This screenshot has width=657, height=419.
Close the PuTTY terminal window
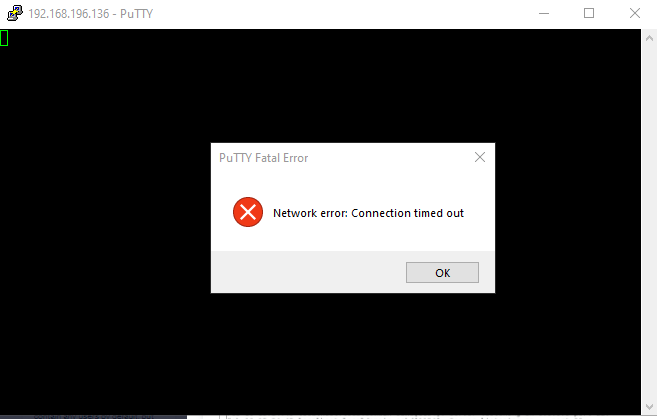tap(634, 13)
